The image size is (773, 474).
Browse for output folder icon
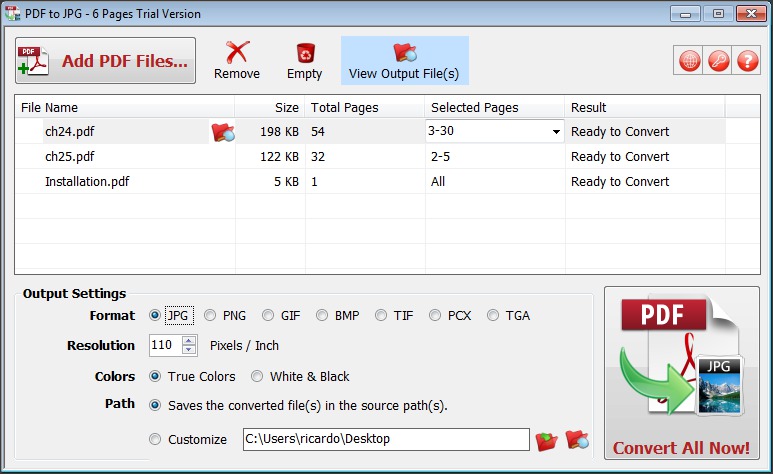[546, 440]
